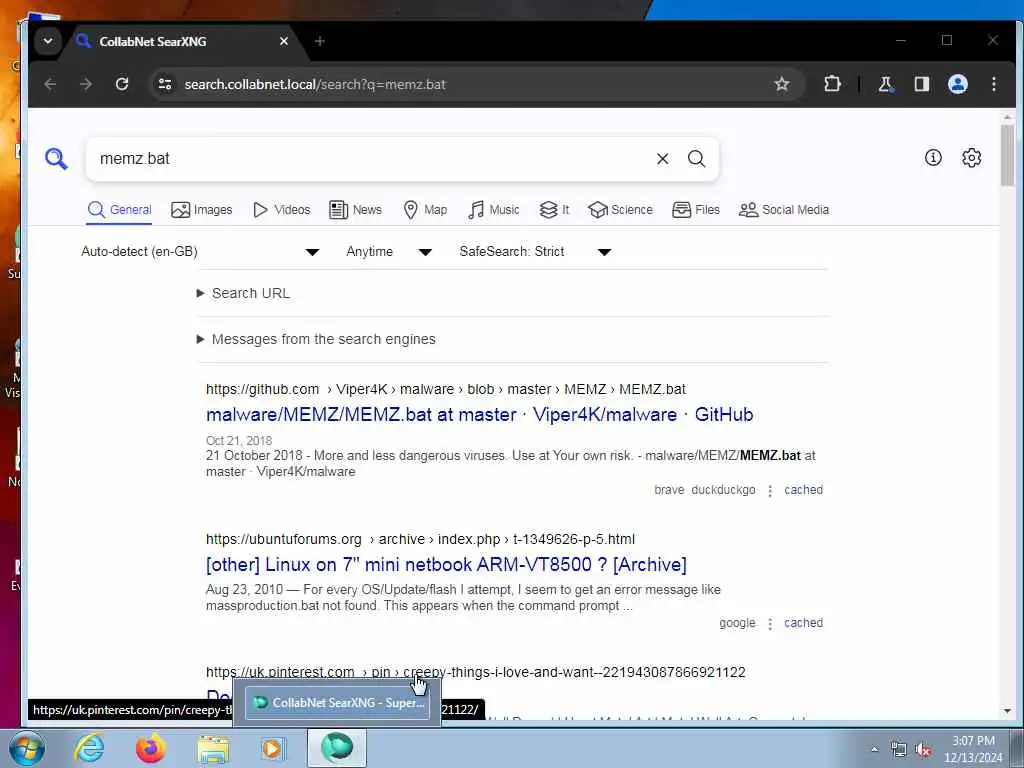Open the browser three-dot menu

point(994,84)
